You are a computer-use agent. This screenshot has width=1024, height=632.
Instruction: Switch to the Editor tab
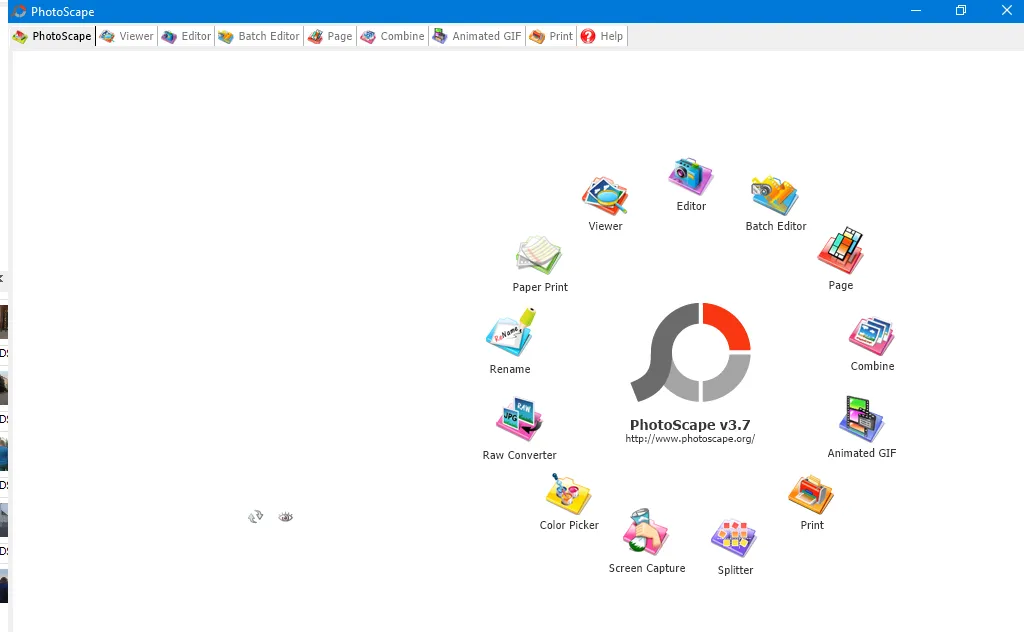[x=186, y=37]
